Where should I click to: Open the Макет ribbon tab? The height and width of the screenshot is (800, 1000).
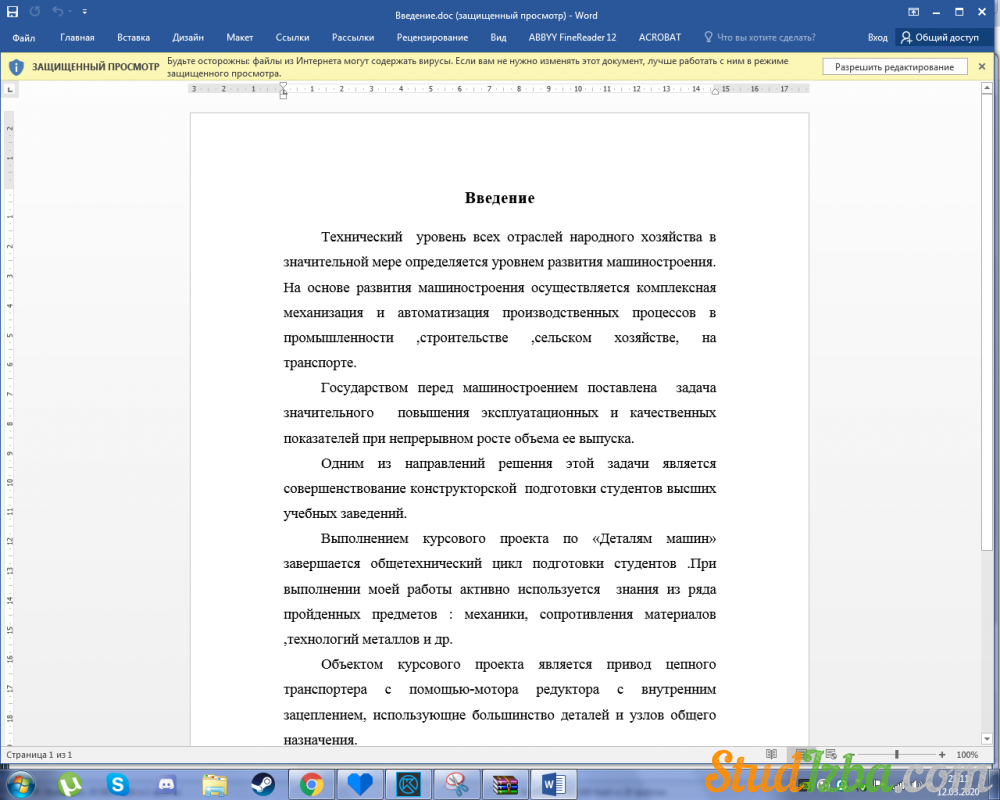click(x=240, y=38)
